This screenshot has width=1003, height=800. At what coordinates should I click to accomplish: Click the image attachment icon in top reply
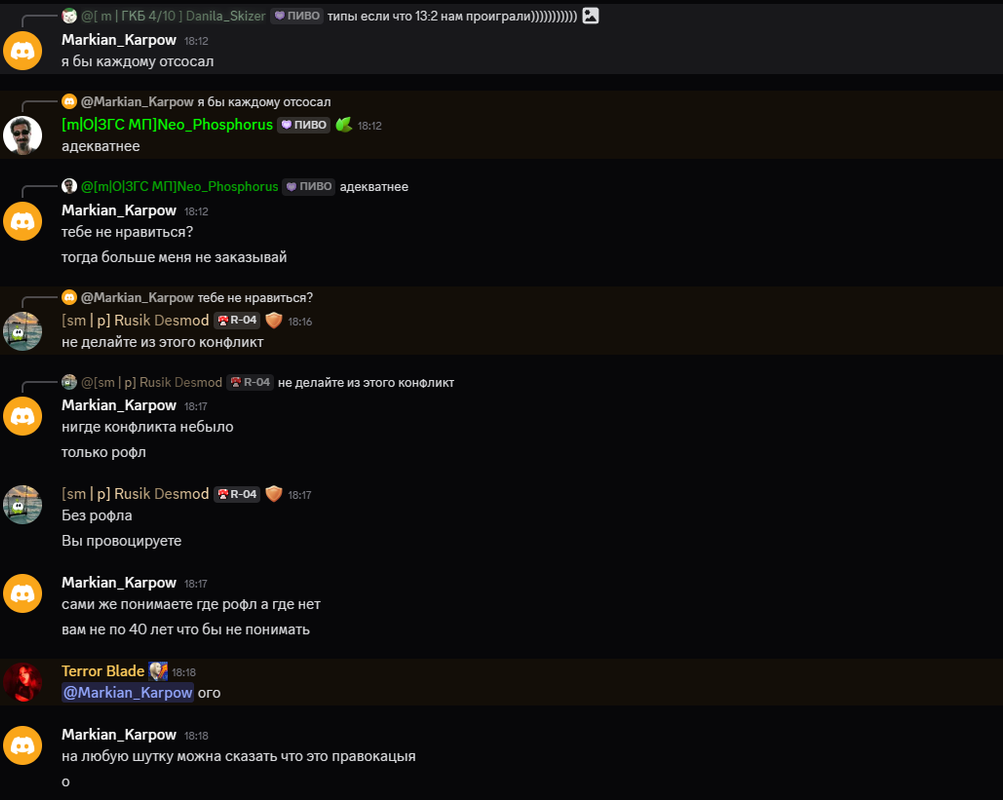click(x=590, y=16)
